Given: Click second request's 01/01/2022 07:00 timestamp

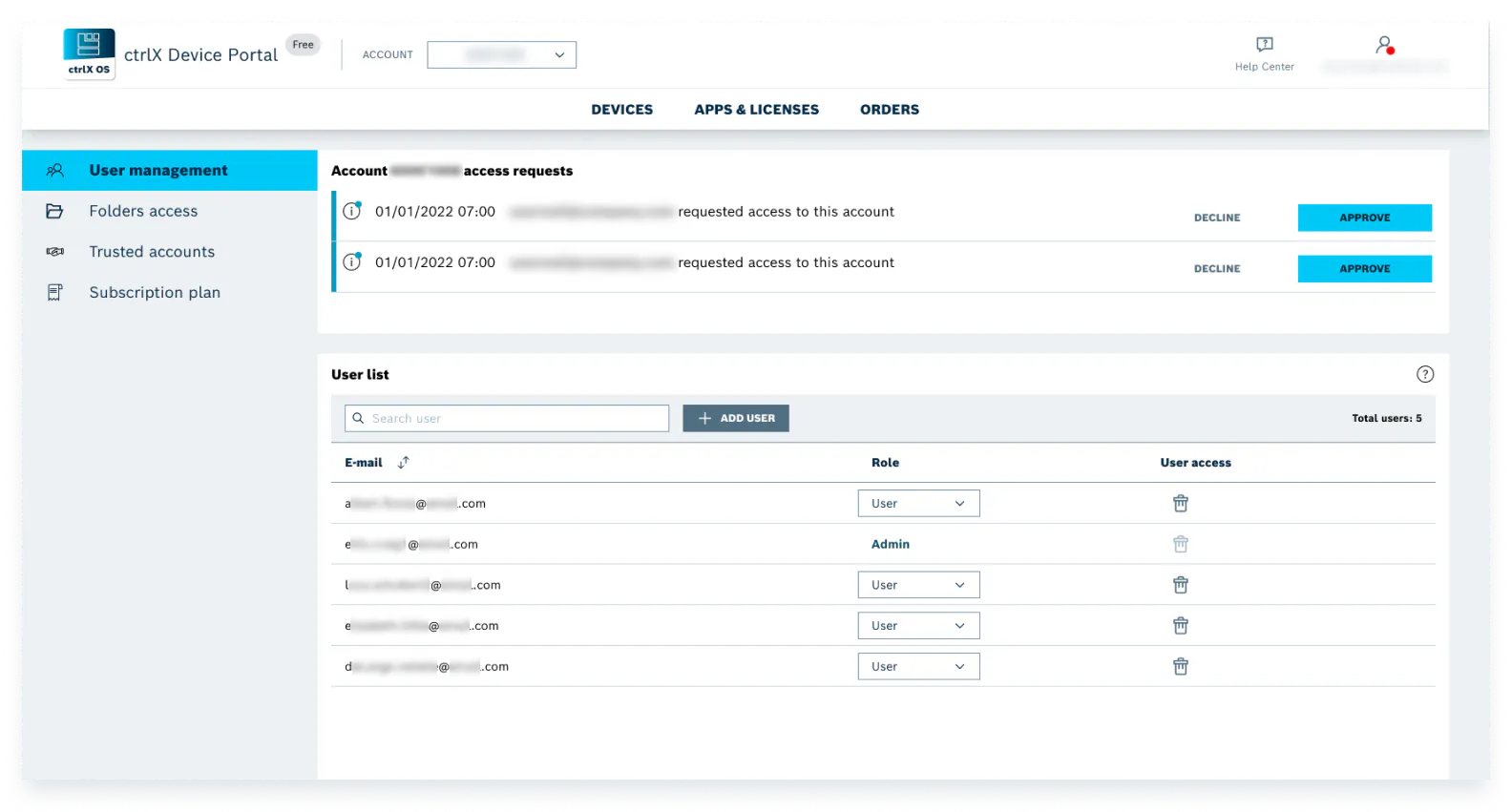Looking at the screenshot, I should point(435,262).
